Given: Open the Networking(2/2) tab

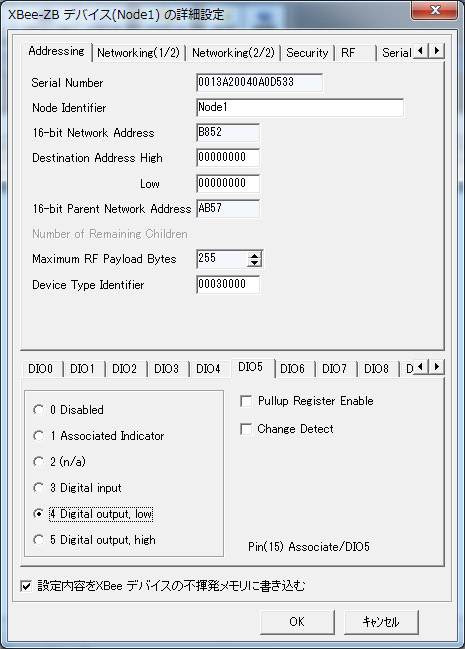Looking at the screenshot, I should 233,53.
